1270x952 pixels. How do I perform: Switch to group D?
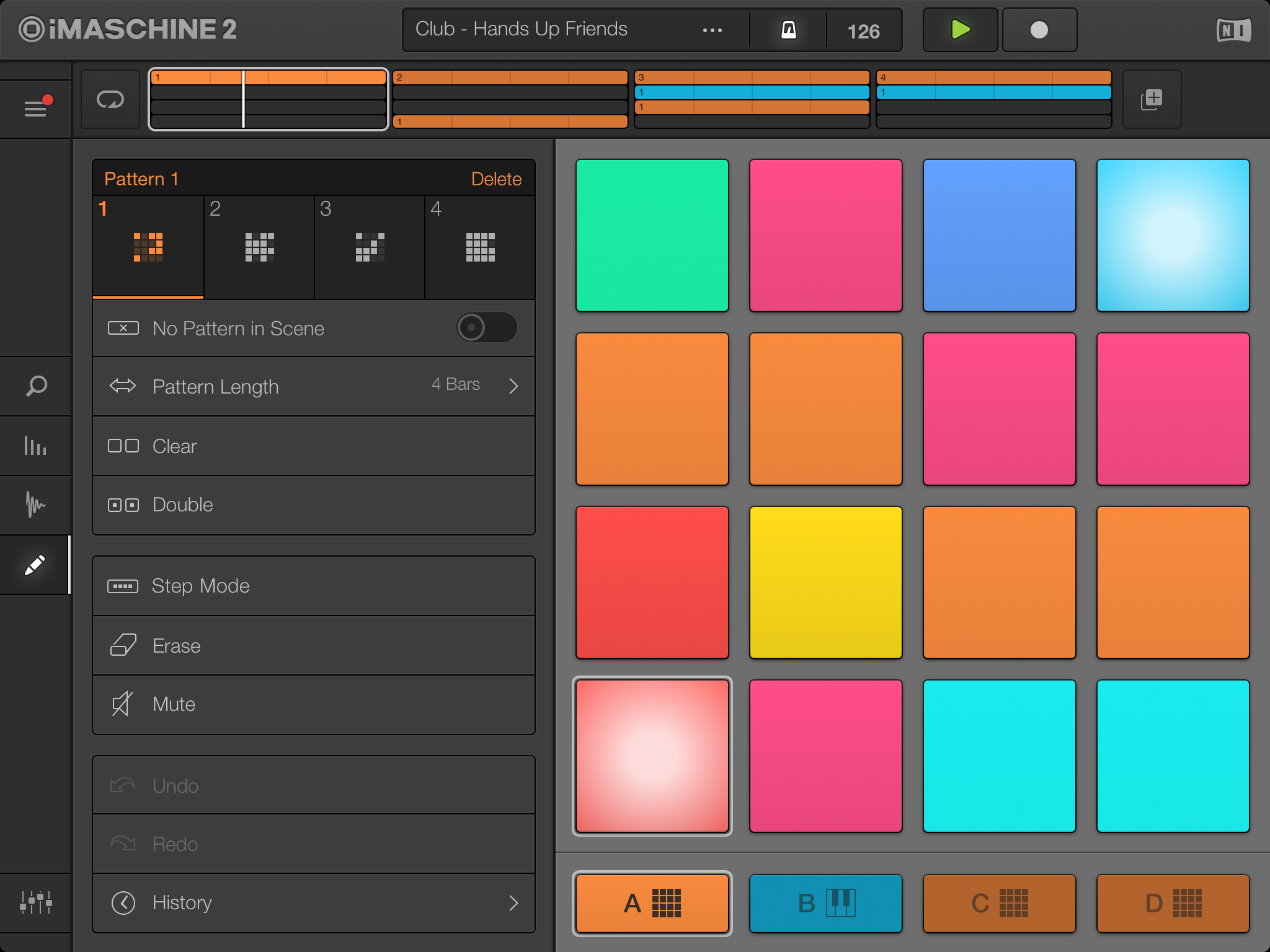[1173, 903]
